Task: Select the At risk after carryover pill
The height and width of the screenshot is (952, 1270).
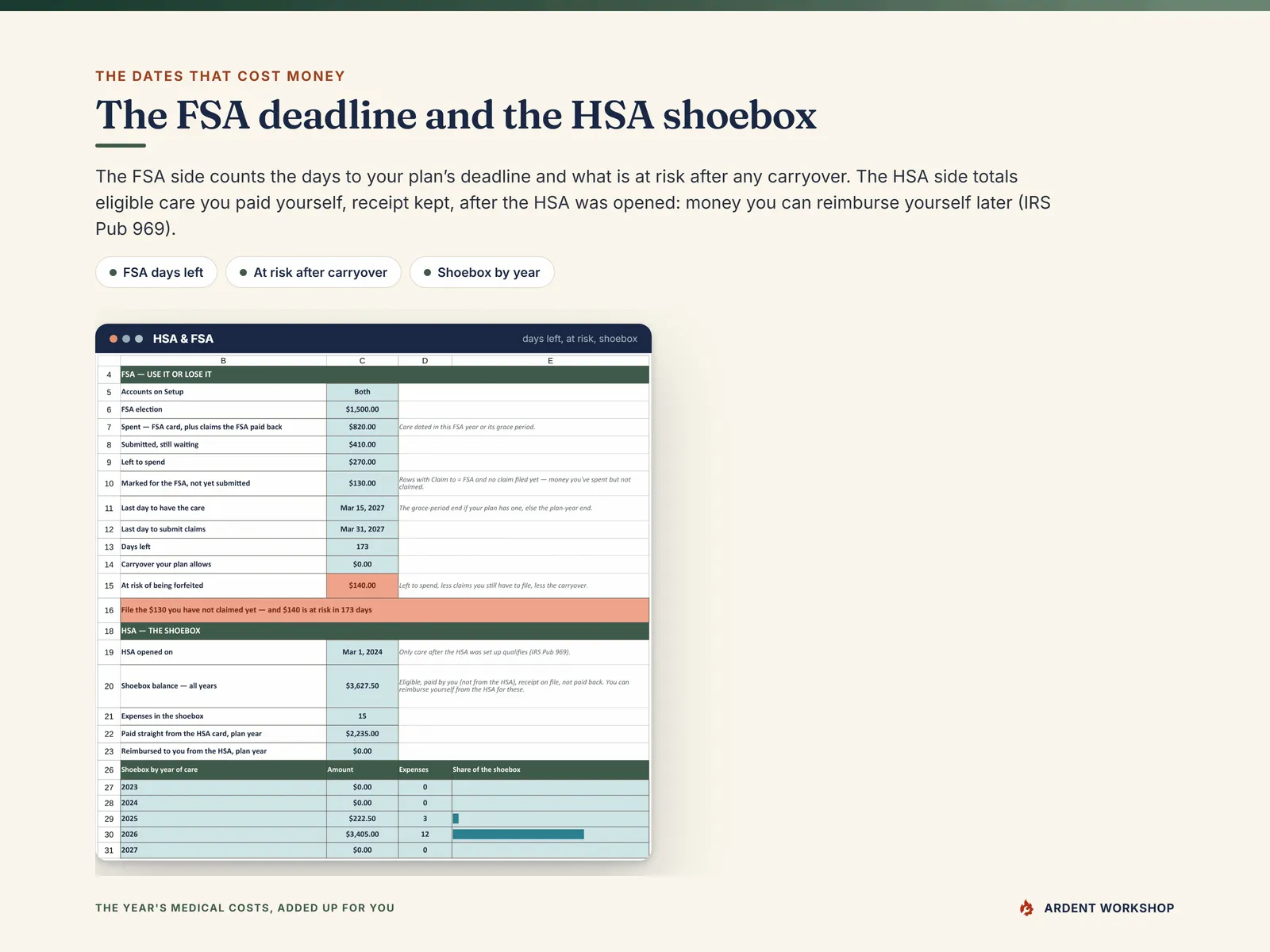Action: [x=314, y=272]
